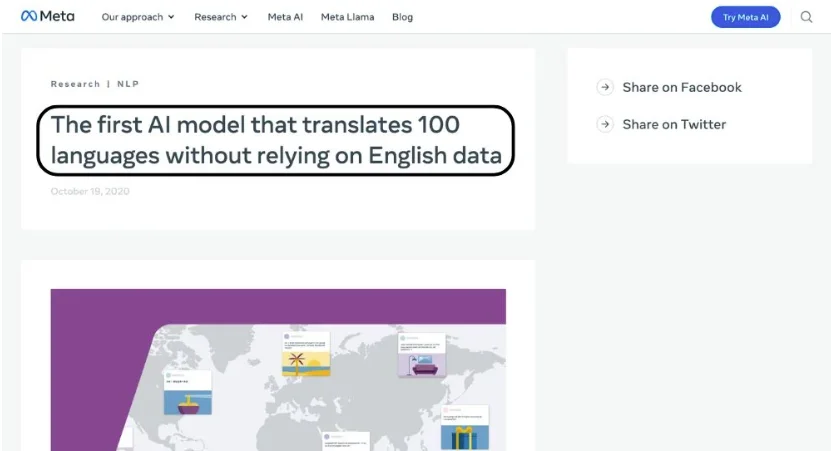Select the gift box card on map
This screenshot has height=451, width=831.
(465, 428)
